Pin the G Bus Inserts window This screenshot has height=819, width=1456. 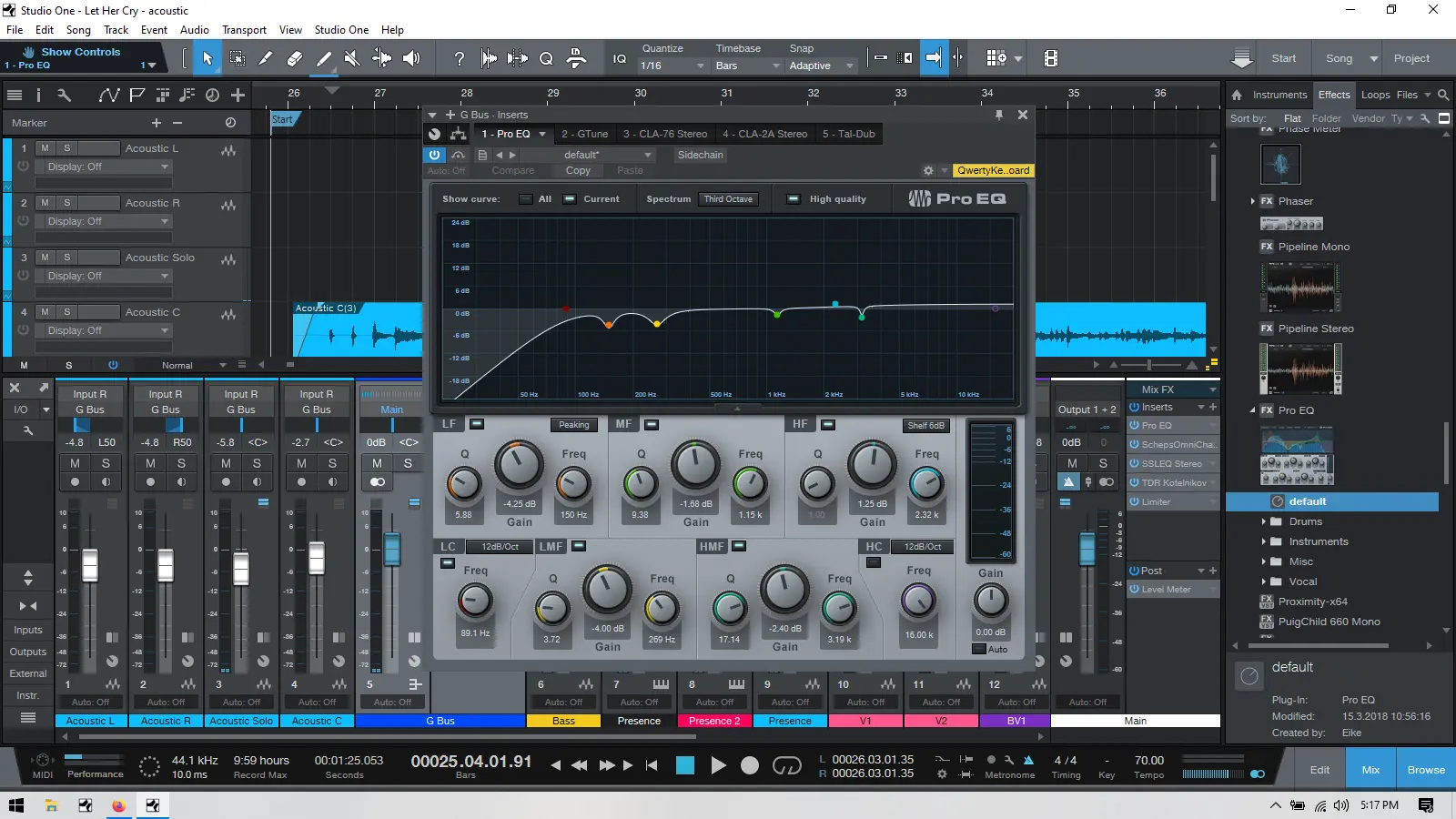(999, 115)
